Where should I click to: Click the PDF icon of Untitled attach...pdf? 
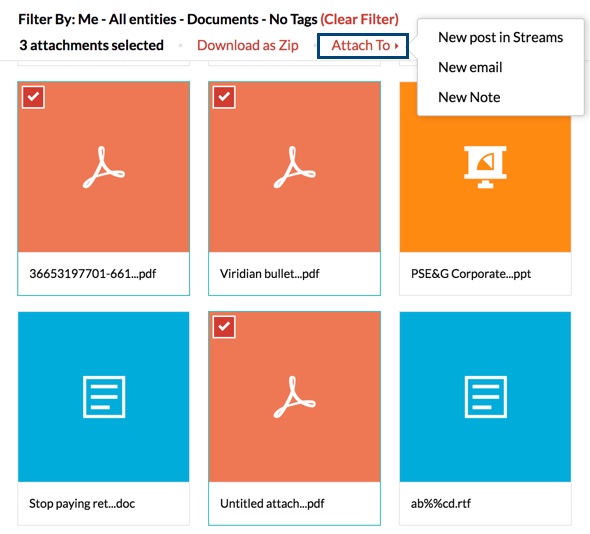tap(295, 397)
